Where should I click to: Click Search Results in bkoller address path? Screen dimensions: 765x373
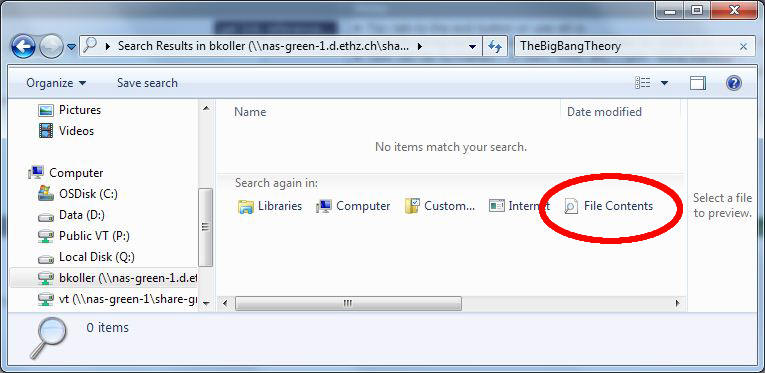(x=263, y=46)
